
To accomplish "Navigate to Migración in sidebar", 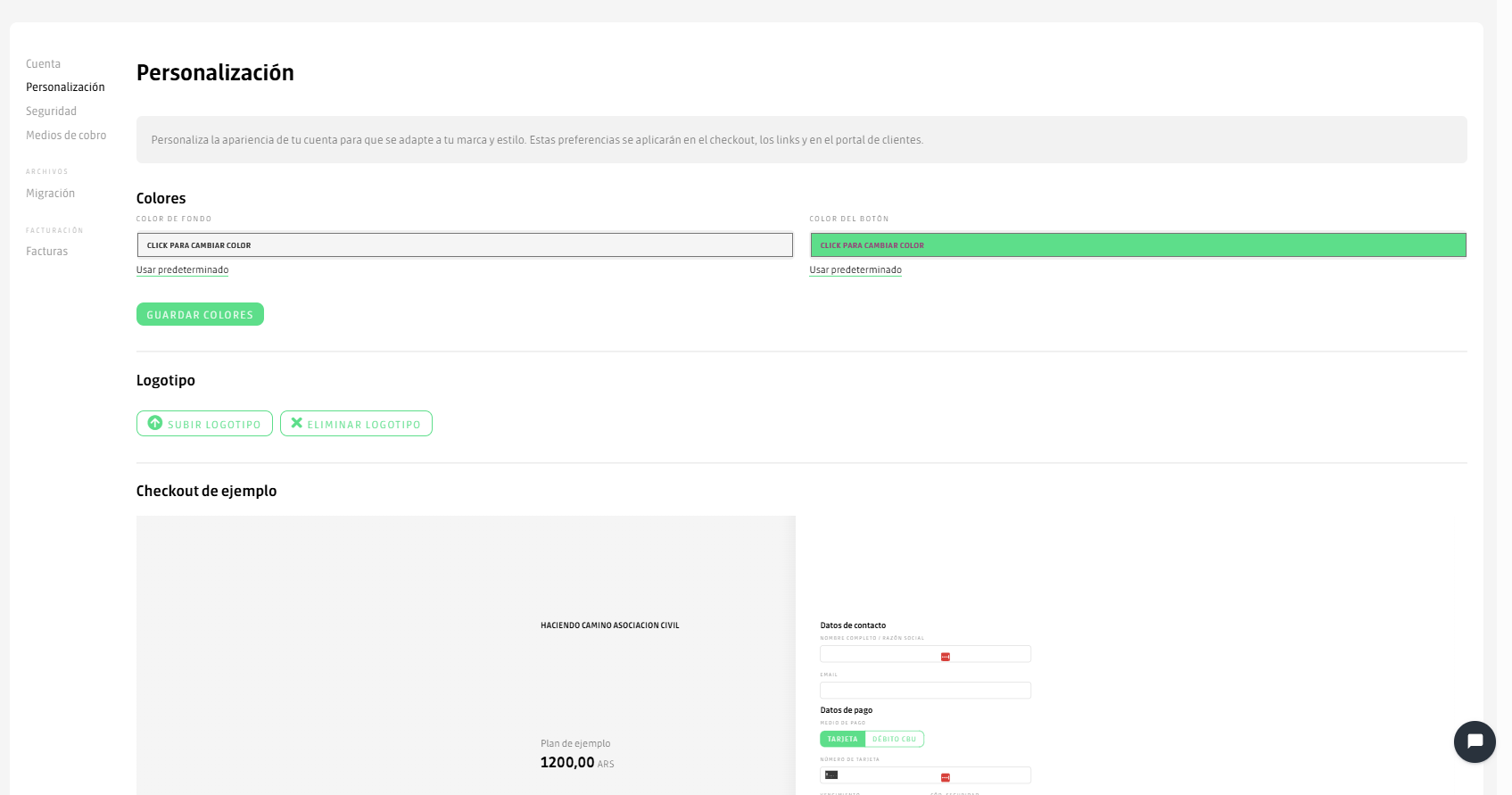I will [50, 194].
